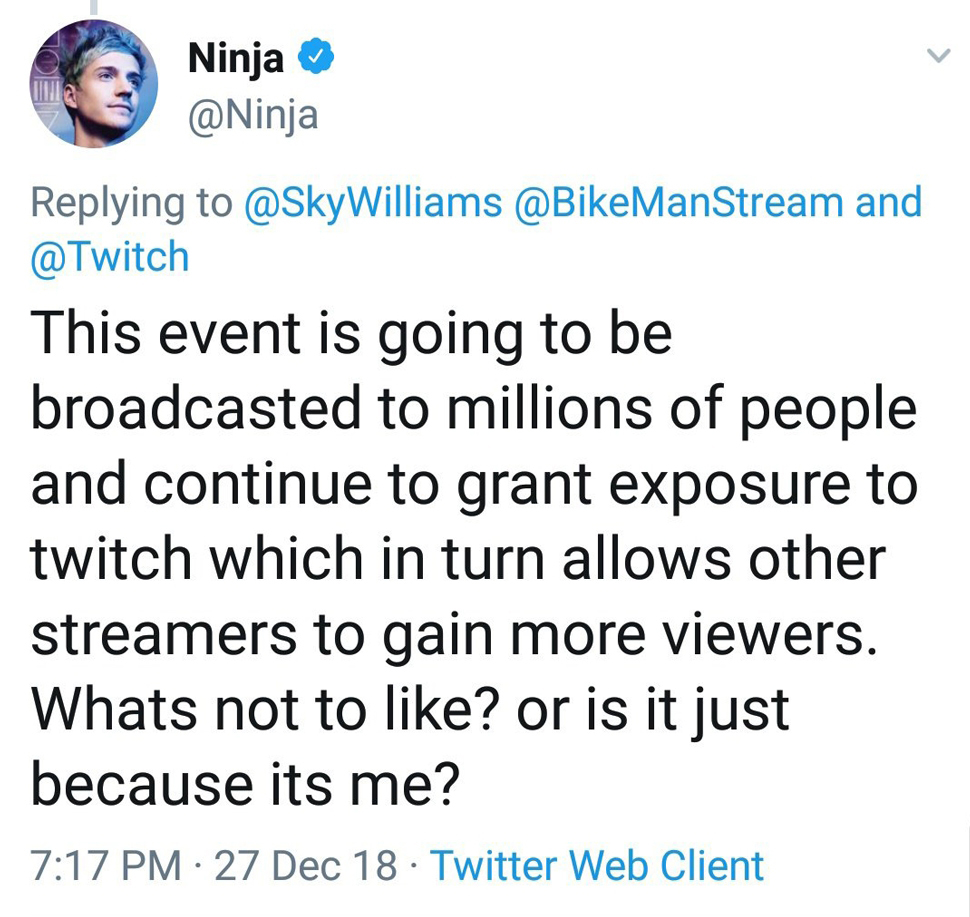
Task: Open Ninja's profile picture
Action: [x=94, y=83]
